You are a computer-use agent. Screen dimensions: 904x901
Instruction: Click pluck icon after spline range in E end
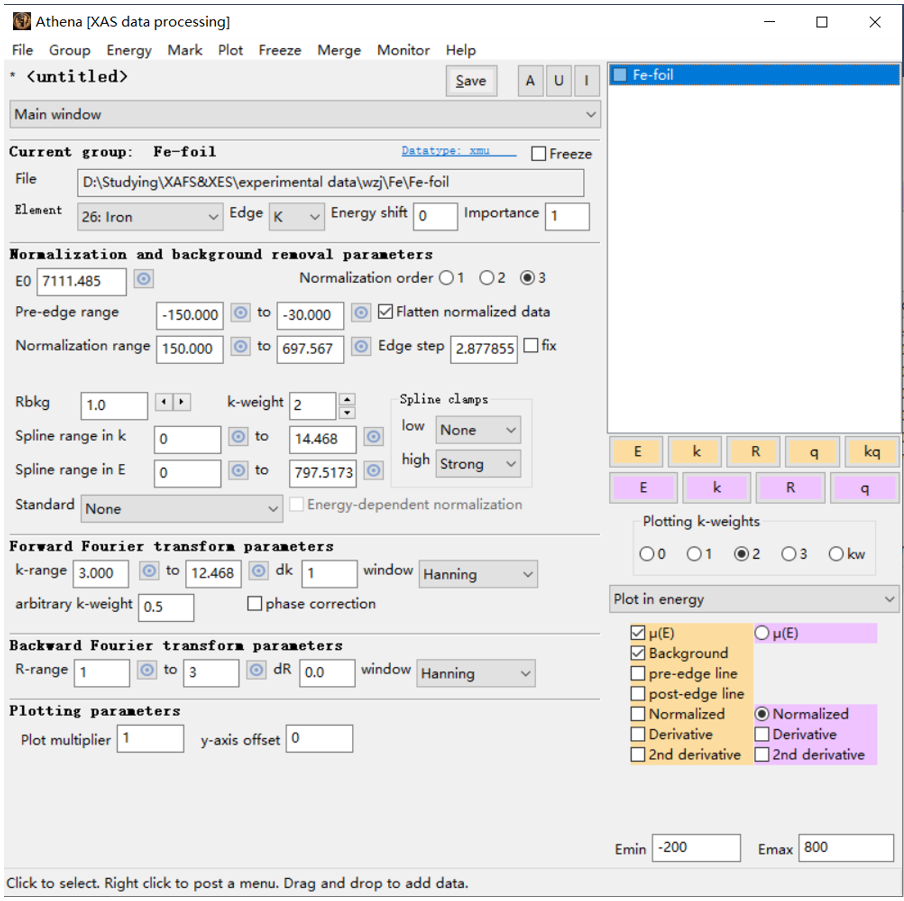coord(373,470)
